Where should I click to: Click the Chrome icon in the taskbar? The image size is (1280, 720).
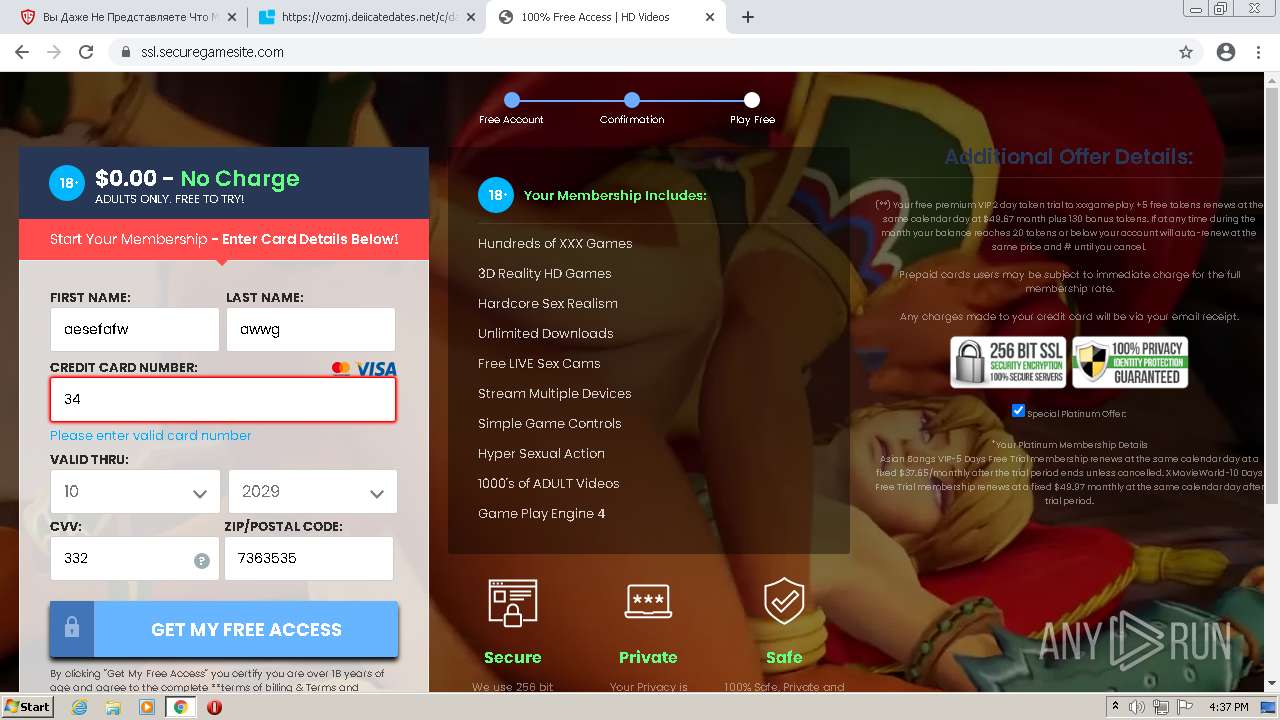[181, 707]
